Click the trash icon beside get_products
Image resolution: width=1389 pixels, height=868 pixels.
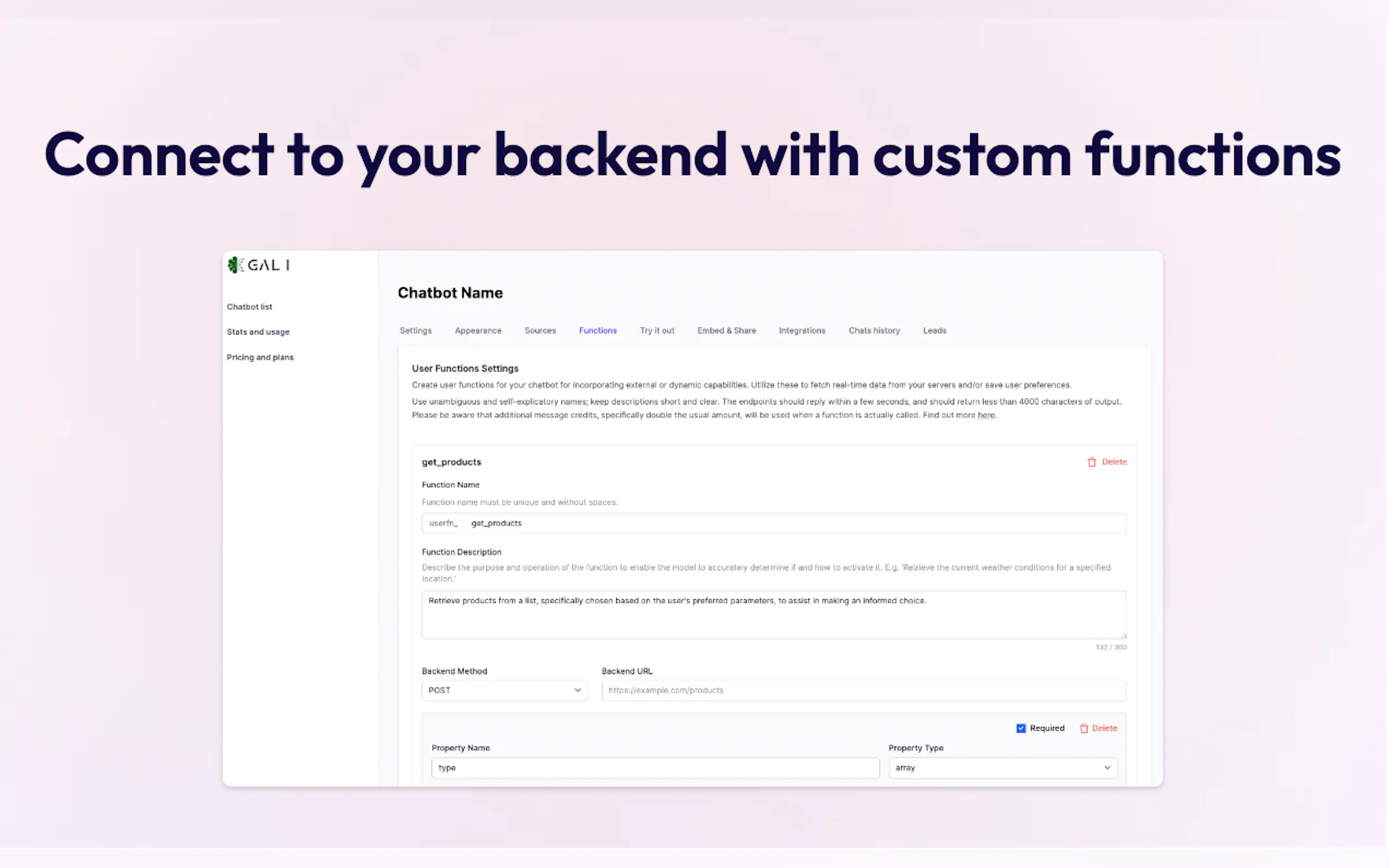point(1091,462)
